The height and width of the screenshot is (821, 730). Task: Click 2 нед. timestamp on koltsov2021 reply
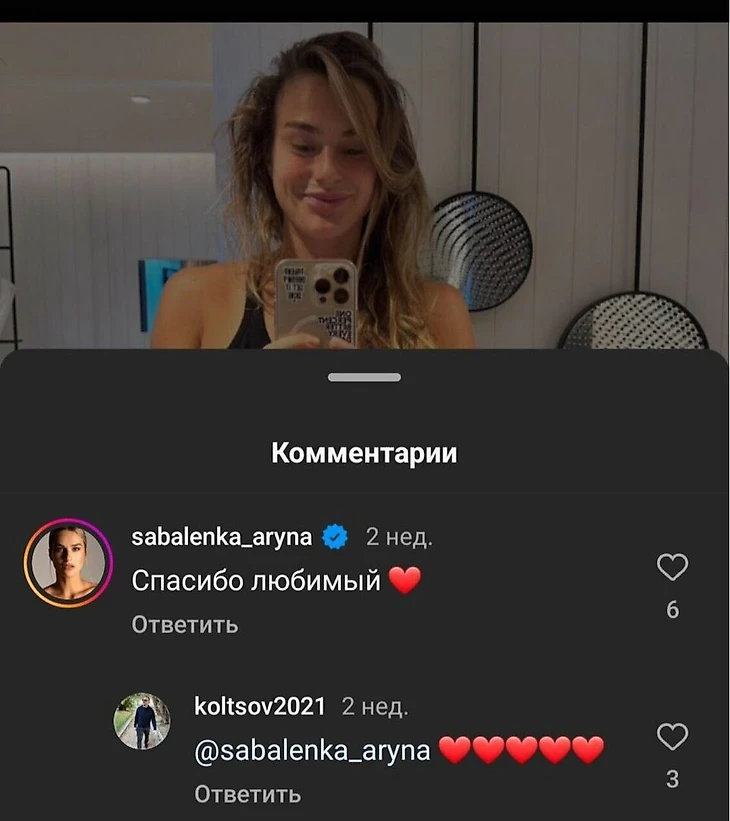point(375,707)
